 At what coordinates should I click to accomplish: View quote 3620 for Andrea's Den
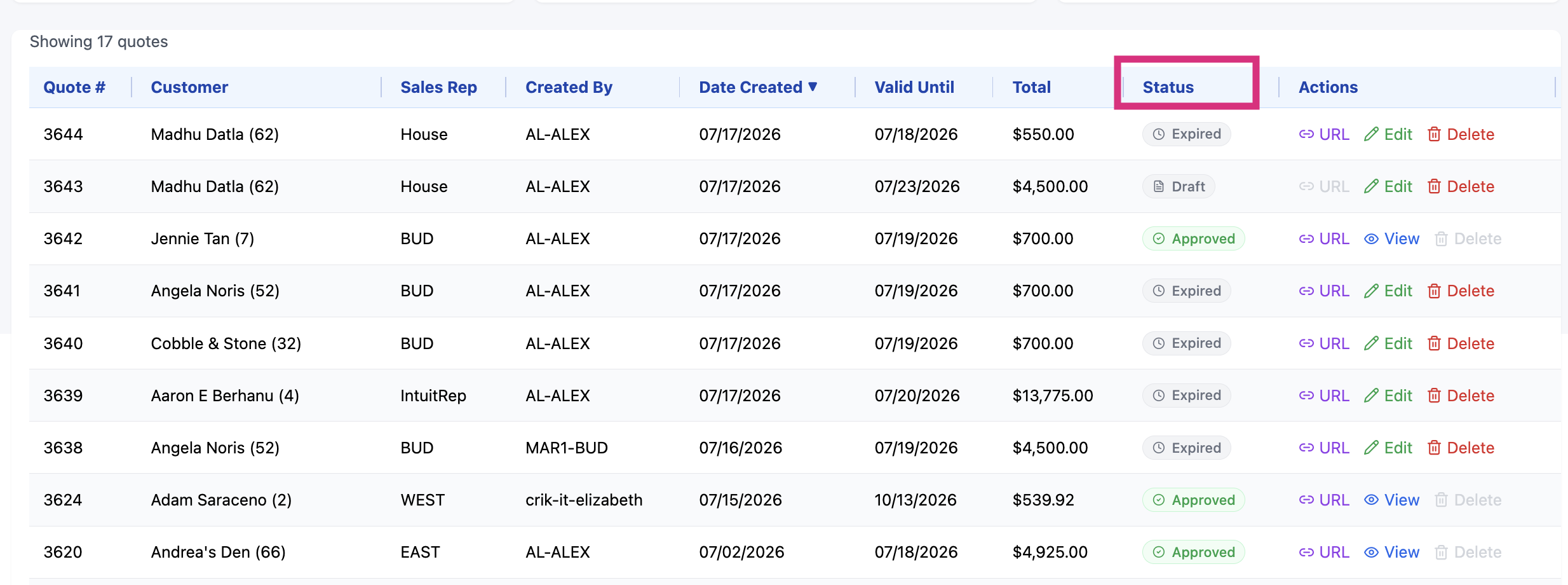click(1391, 552)
